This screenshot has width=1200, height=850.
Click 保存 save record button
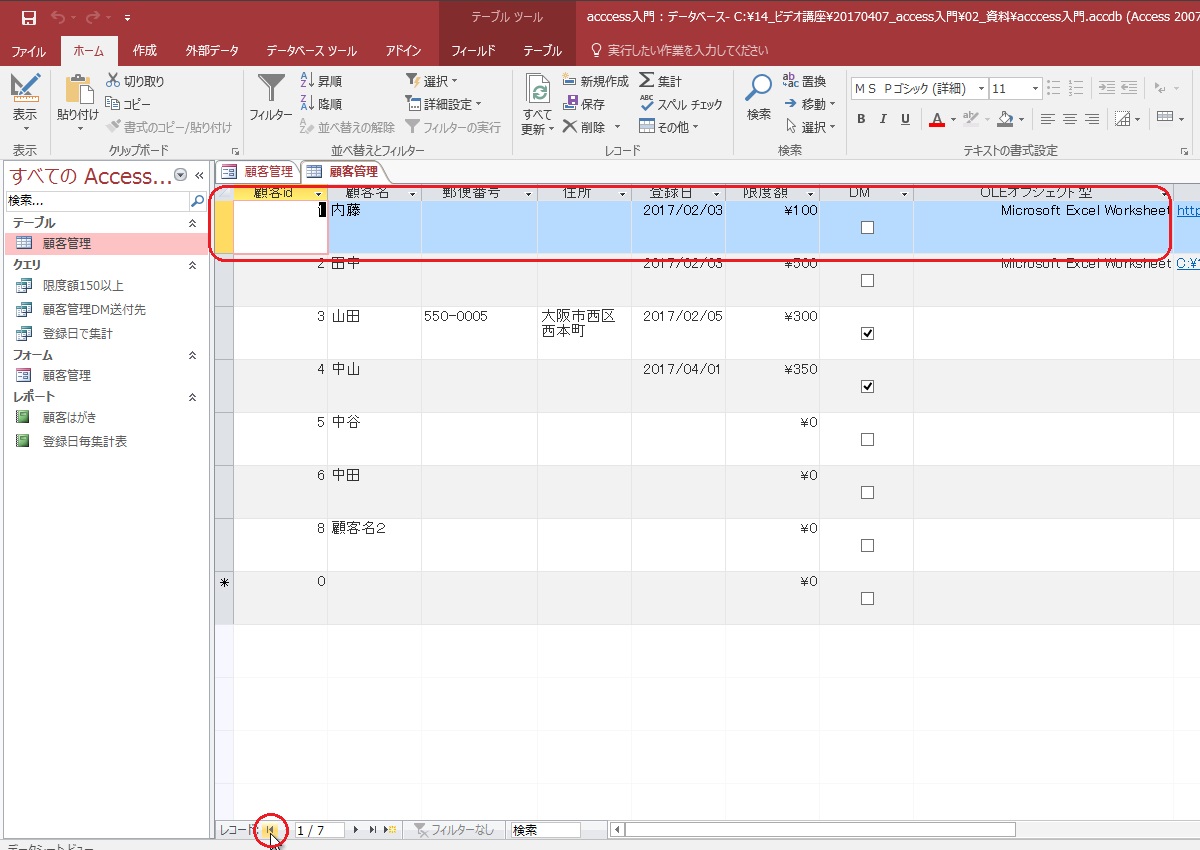584,104
